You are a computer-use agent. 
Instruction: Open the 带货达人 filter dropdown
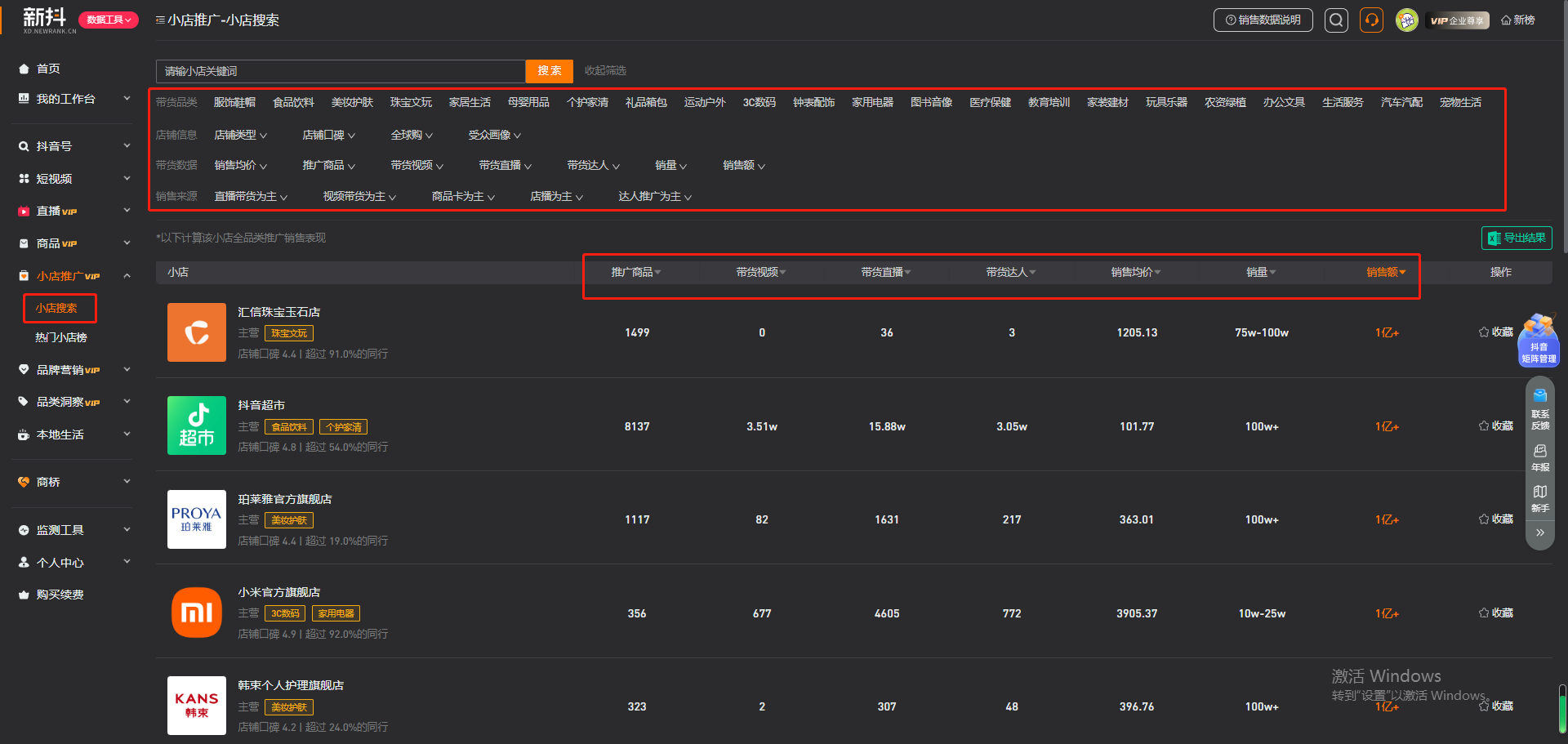coord(594,165)
